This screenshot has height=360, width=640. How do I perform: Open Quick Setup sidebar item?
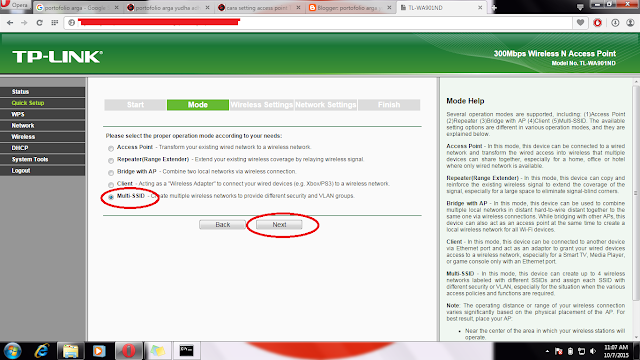pos(42,103)
